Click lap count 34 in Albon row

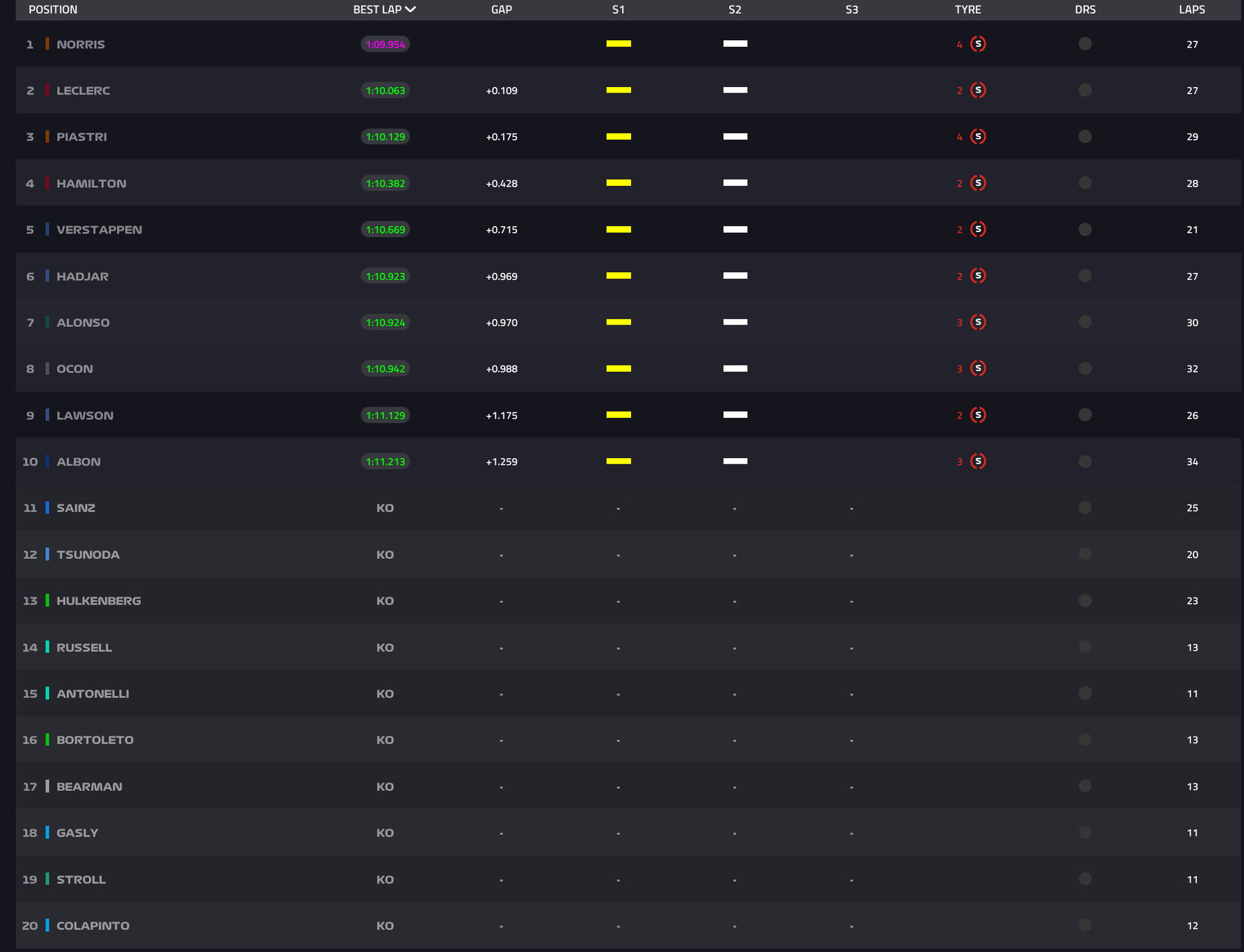(1192, 461)
